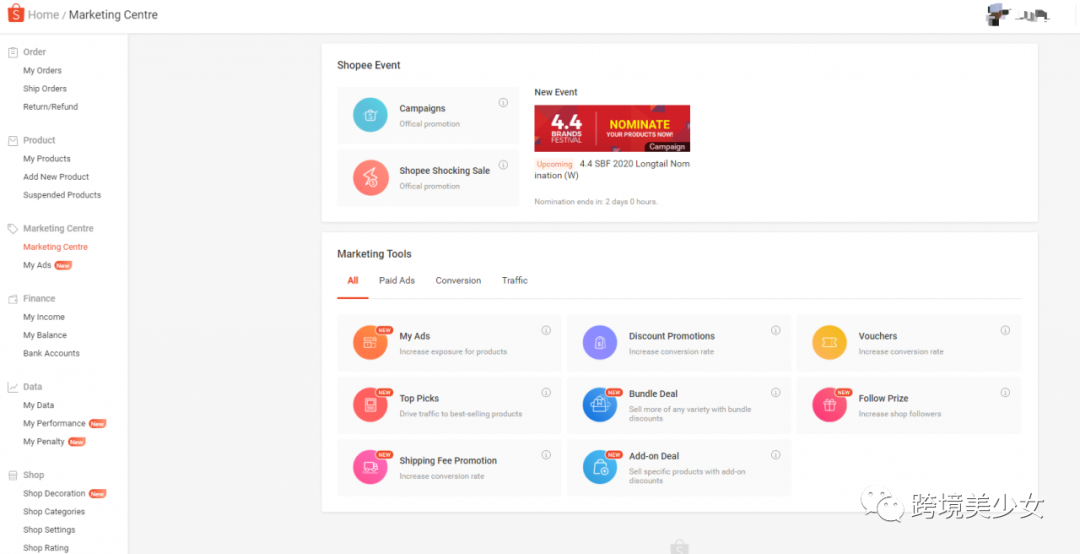Click the Product section bag icon
This screenshot has width=1080, height=554.
(12, 141)
